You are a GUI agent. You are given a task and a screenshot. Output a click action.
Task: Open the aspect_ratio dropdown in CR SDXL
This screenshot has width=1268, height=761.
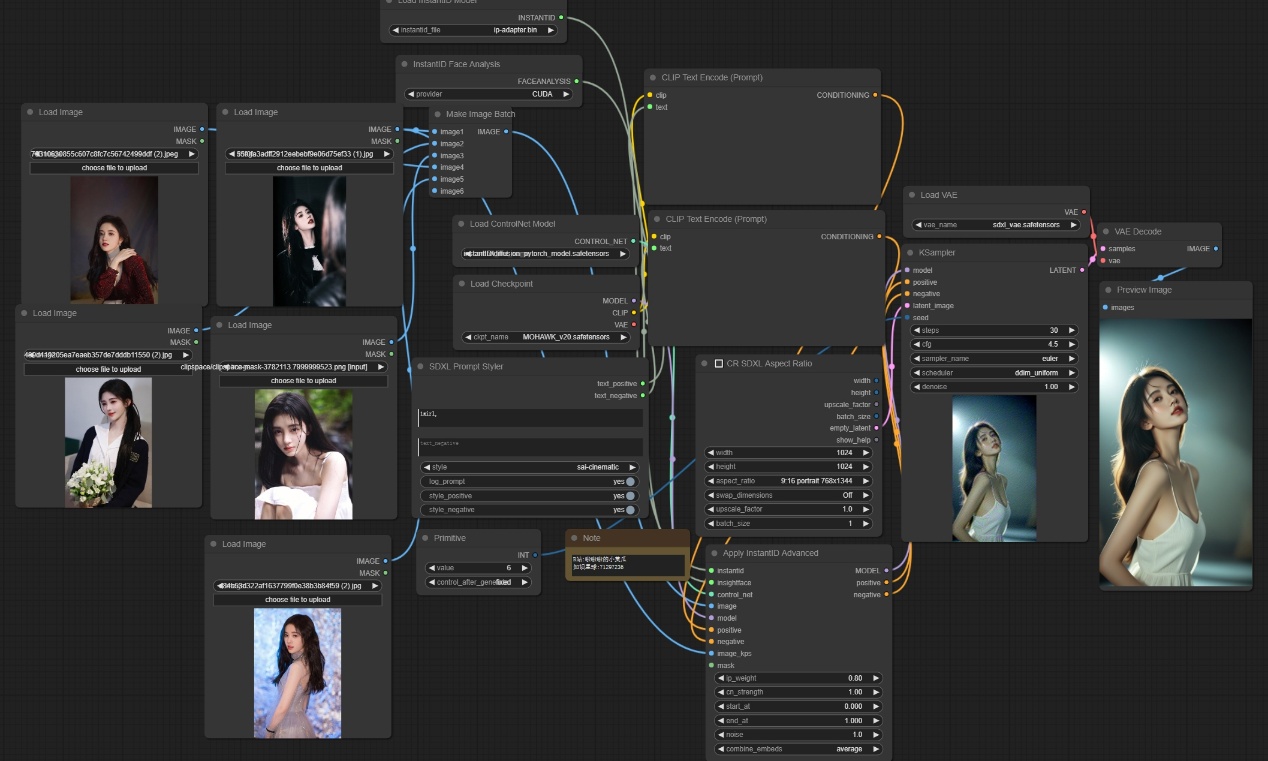point(789,481)
